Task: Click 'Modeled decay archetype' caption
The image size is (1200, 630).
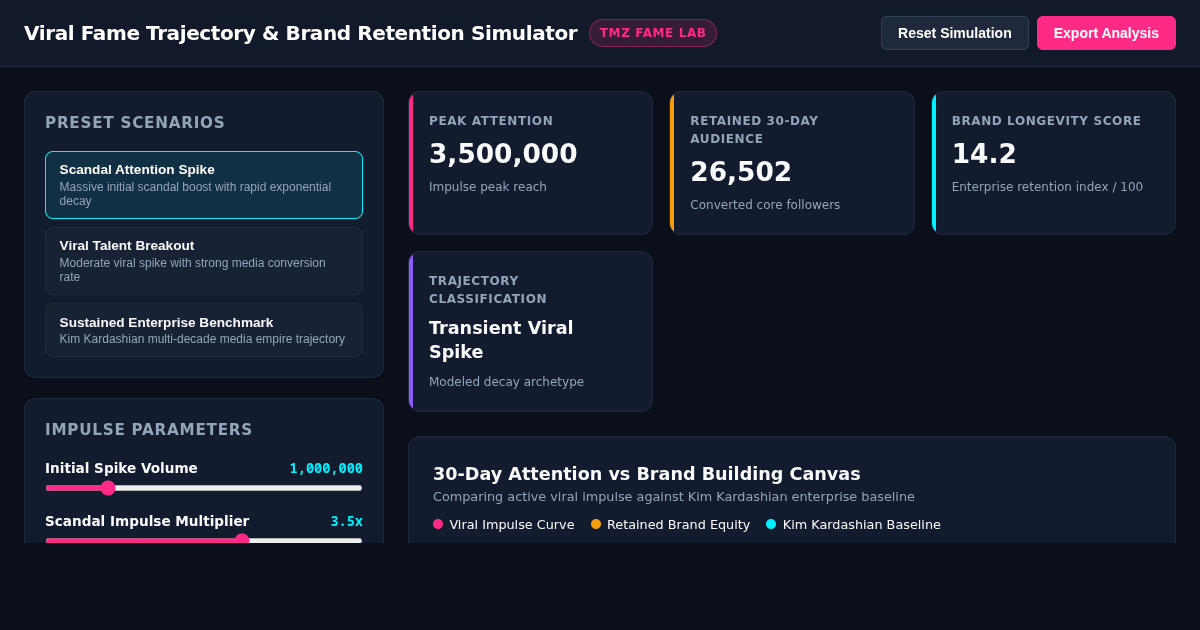Action: [x=506, y=382]
